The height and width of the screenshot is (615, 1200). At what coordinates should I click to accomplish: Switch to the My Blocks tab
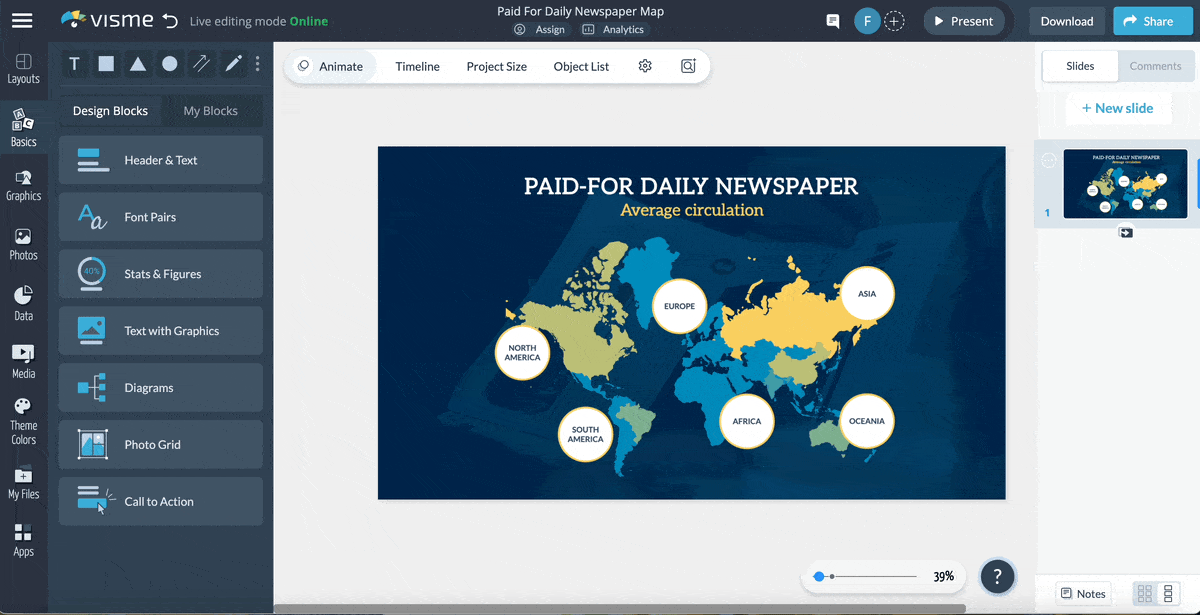click(210, 111)
